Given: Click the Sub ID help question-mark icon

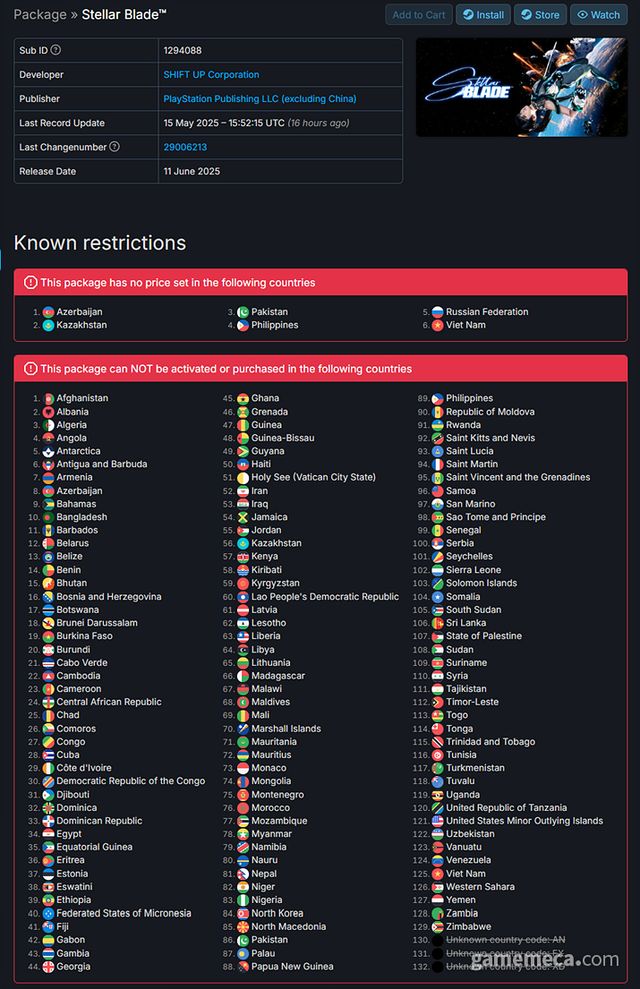Looking at the screenshot, I should pos(56,50).
